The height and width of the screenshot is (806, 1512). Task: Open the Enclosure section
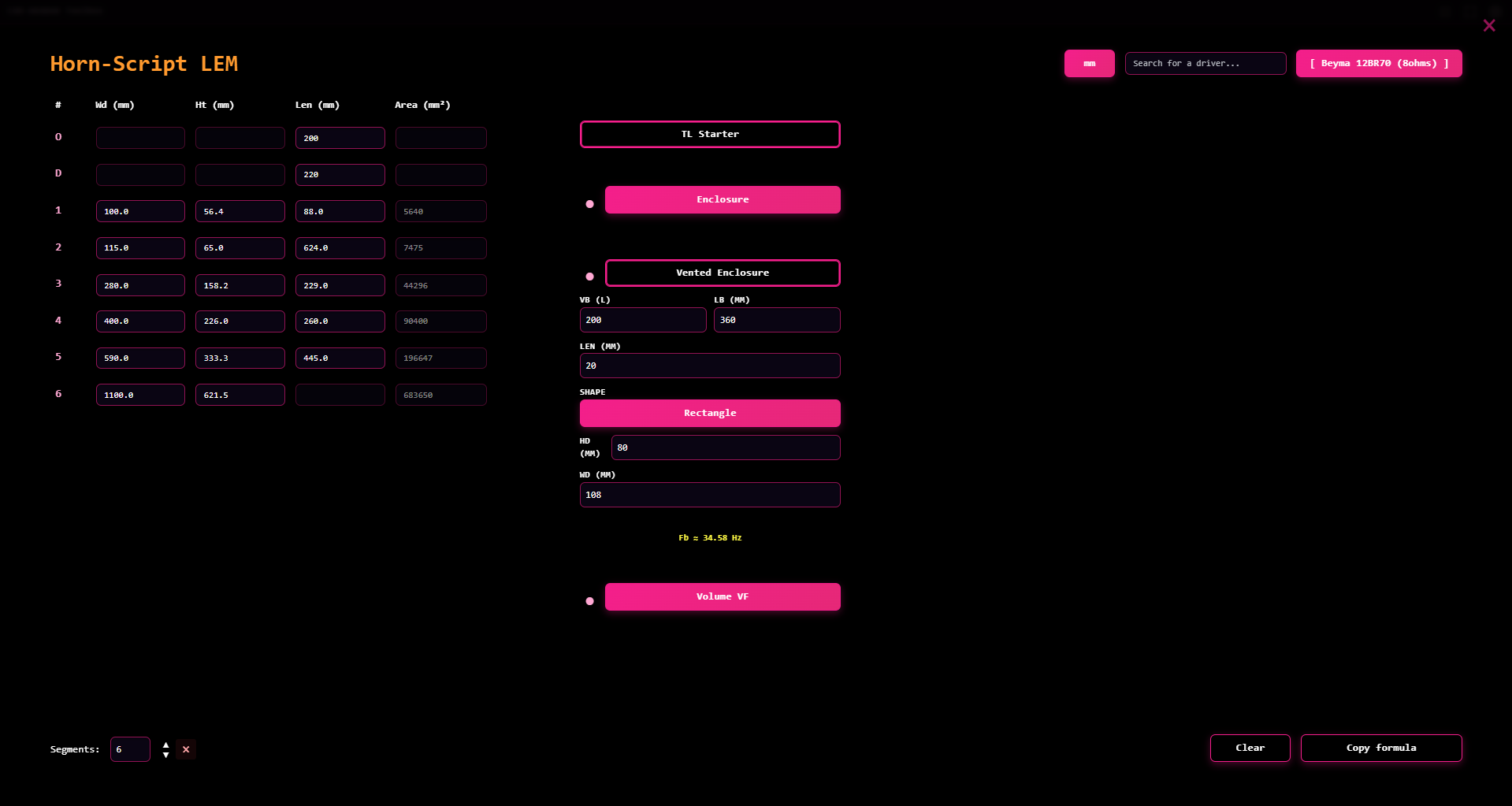click(x=722, y=200)
